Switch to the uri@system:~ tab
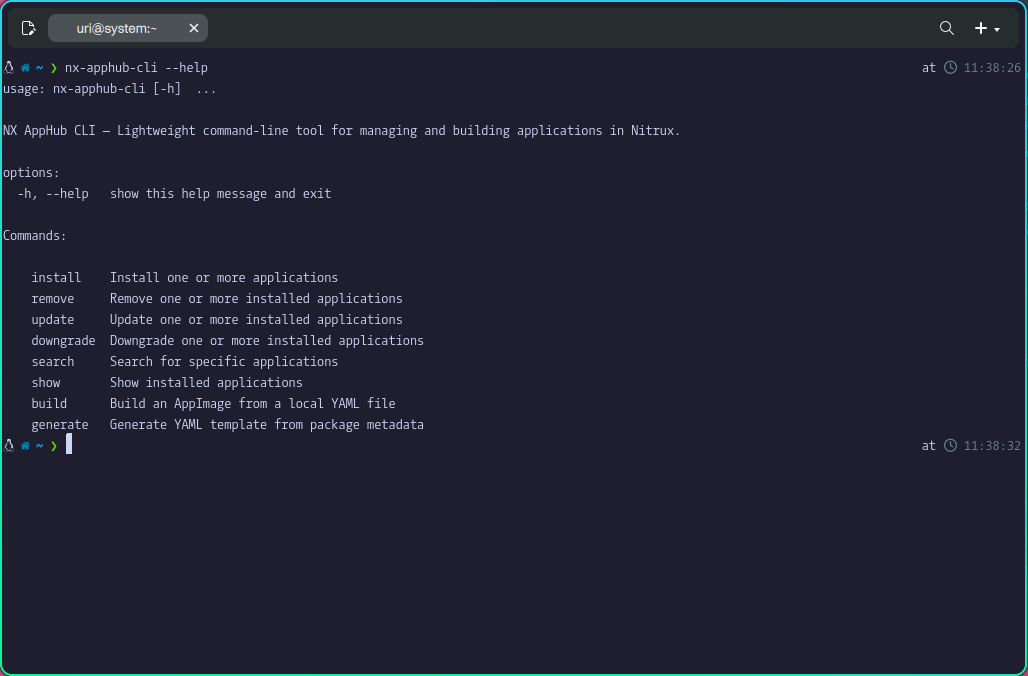Screen dimensions: 1028x676 click(x=116, y=28)
